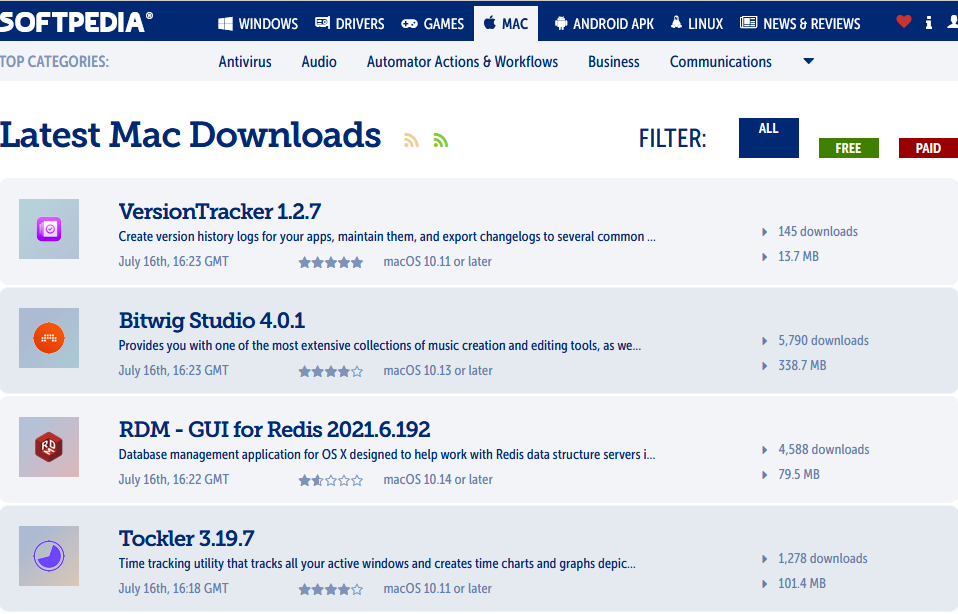Subscribe via the green RSS feed icon
The image size is (958, 614).
(441, 140)
